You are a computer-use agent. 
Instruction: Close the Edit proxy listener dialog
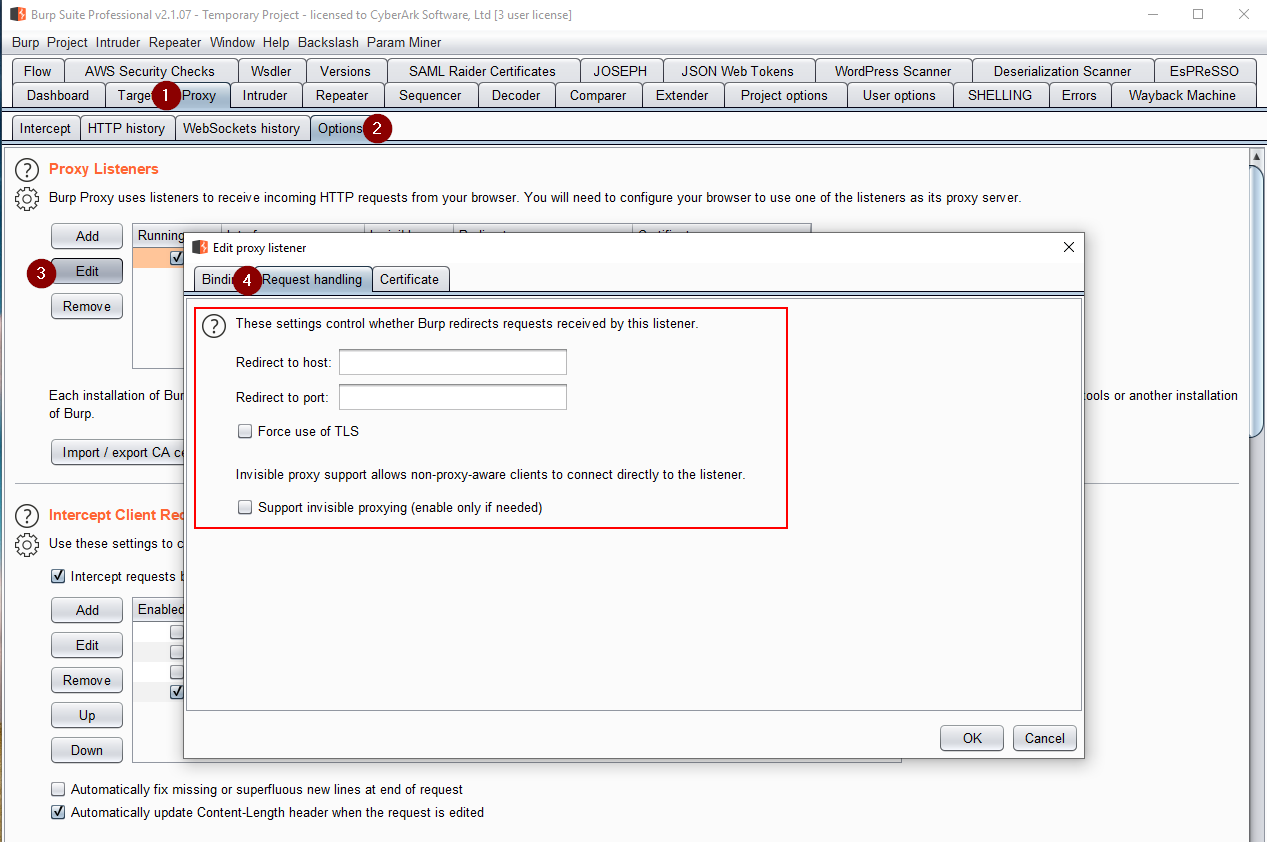(x=1068, y=247)
